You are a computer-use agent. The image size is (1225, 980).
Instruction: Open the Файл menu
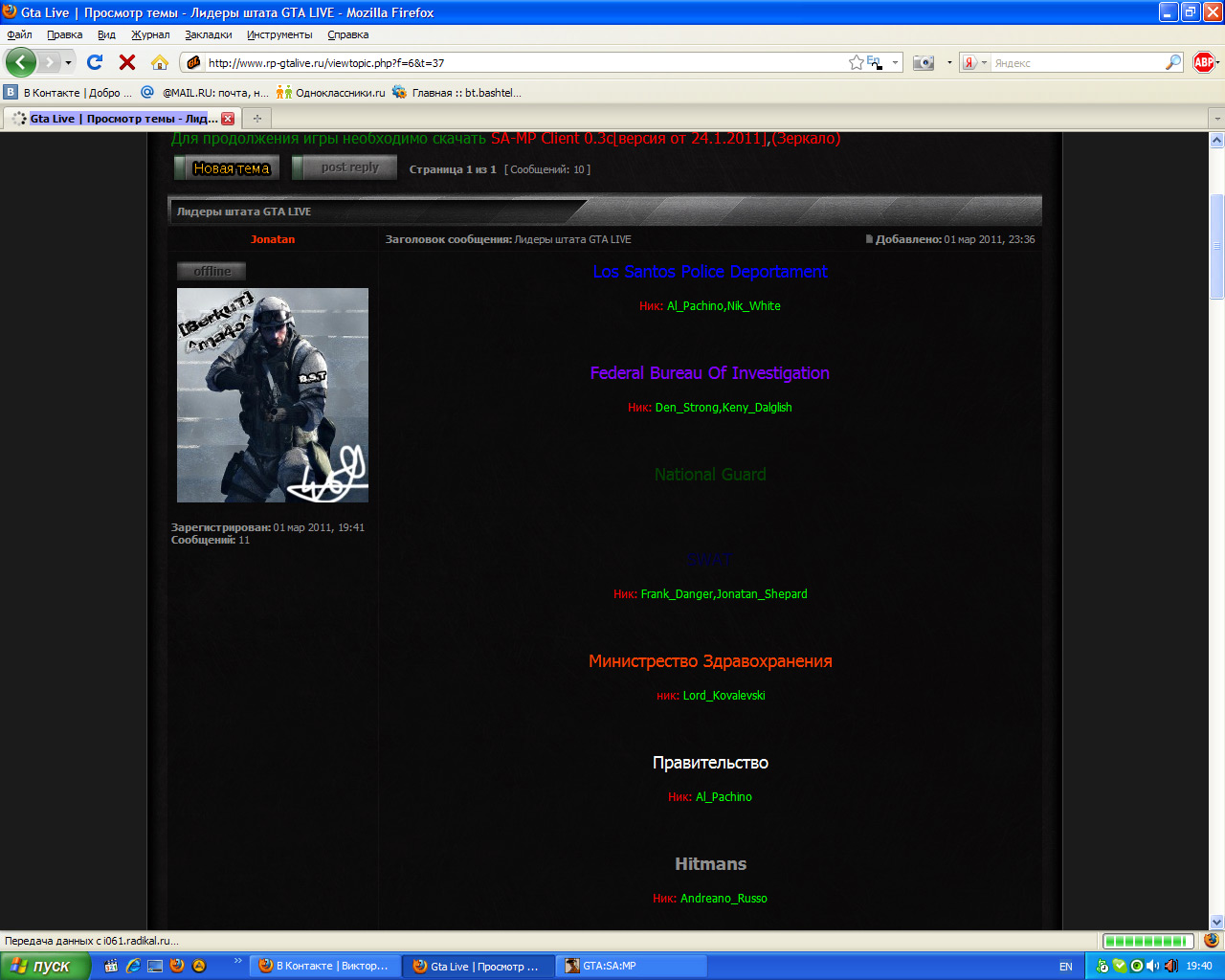click(x=19, y=34)
